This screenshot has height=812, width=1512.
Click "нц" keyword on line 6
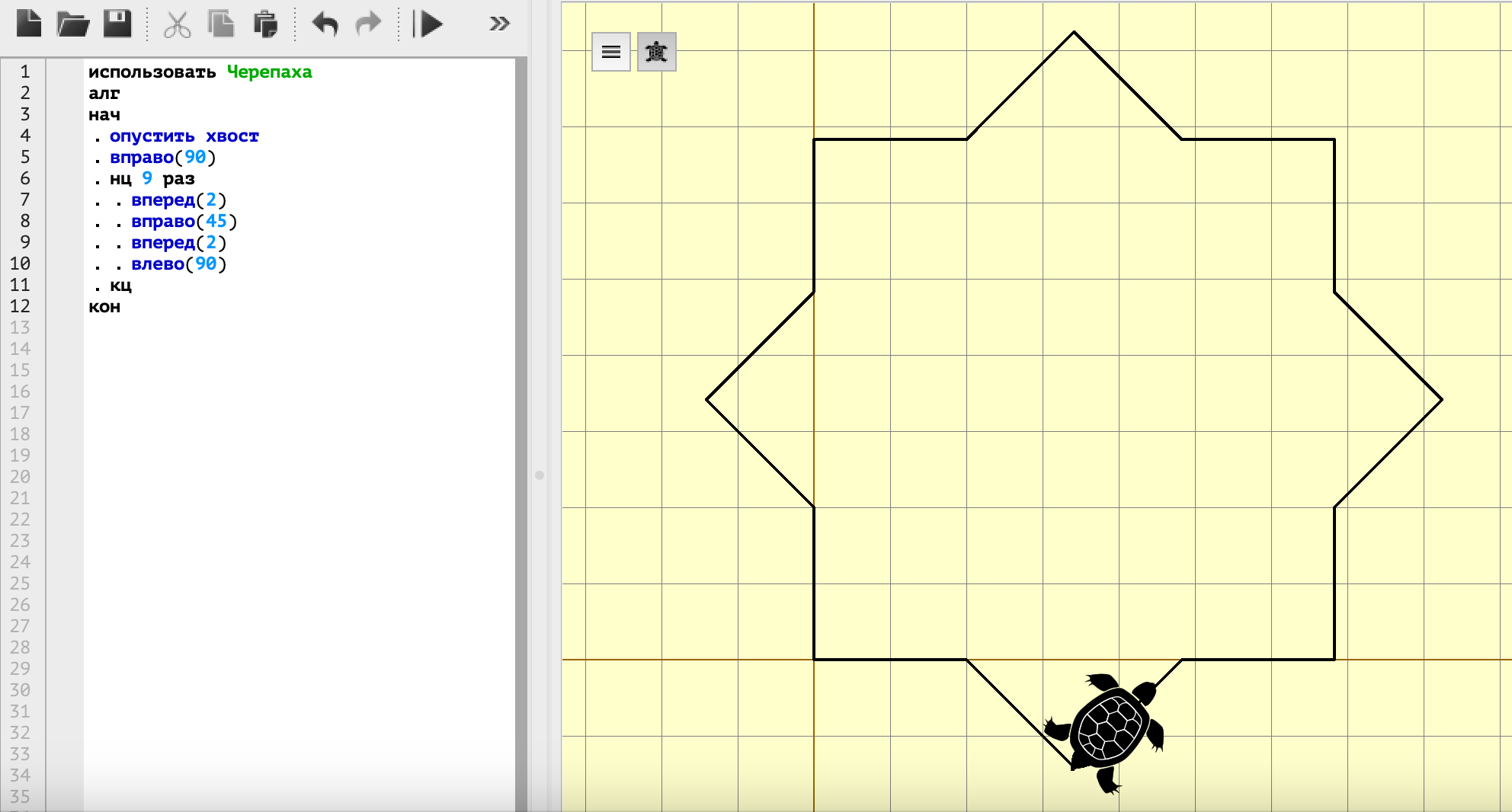[x=120, y=178]
